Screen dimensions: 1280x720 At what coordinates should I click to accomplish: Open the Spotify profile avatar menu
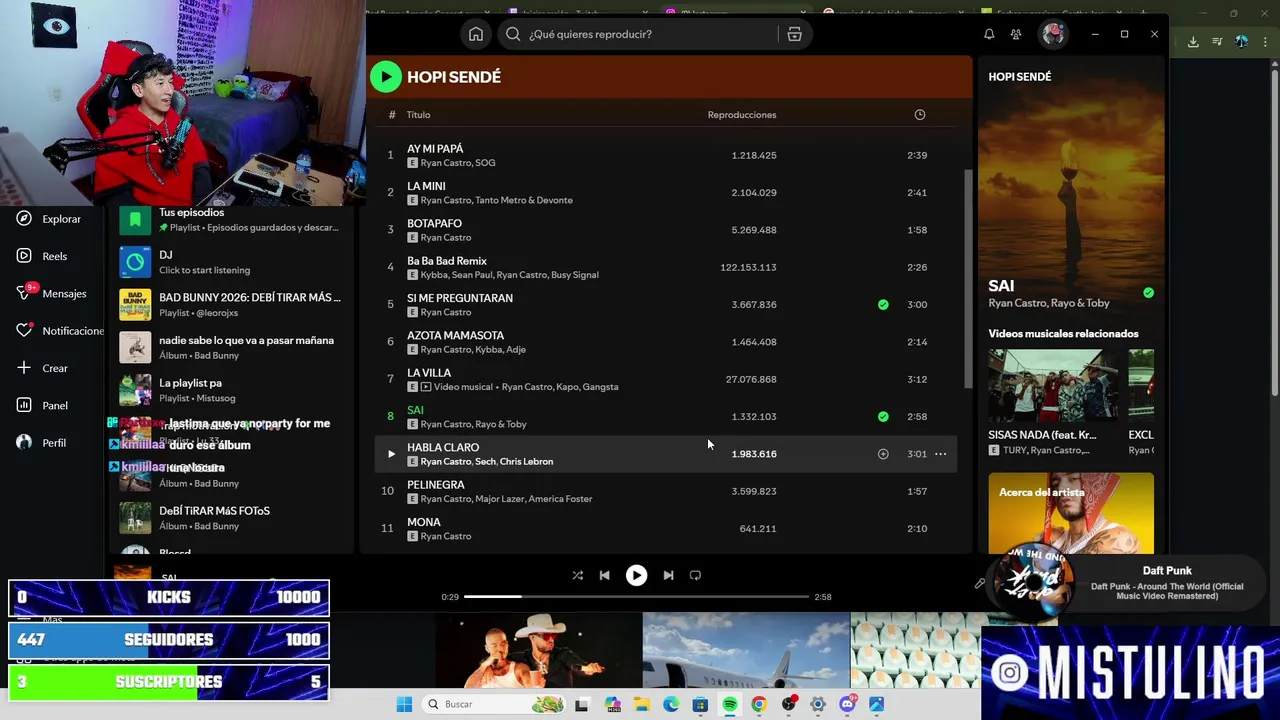coord(1052,34)
